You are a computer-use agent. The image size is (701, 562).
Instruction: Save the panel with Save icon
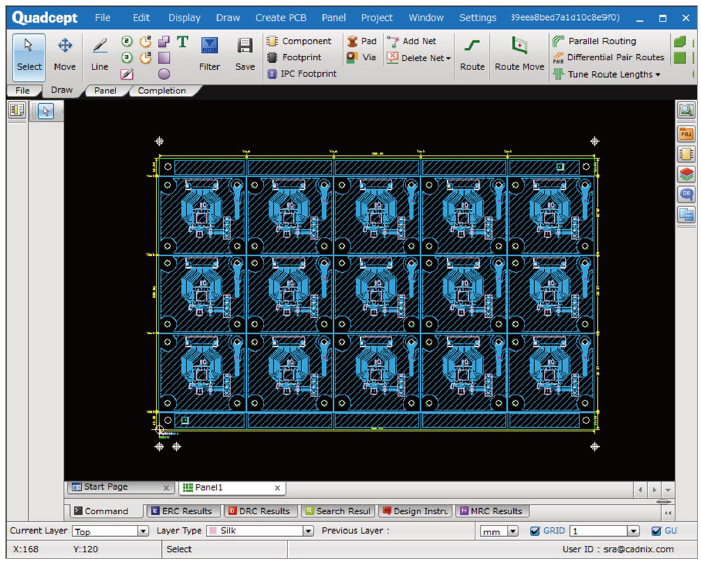click(245, 53)
